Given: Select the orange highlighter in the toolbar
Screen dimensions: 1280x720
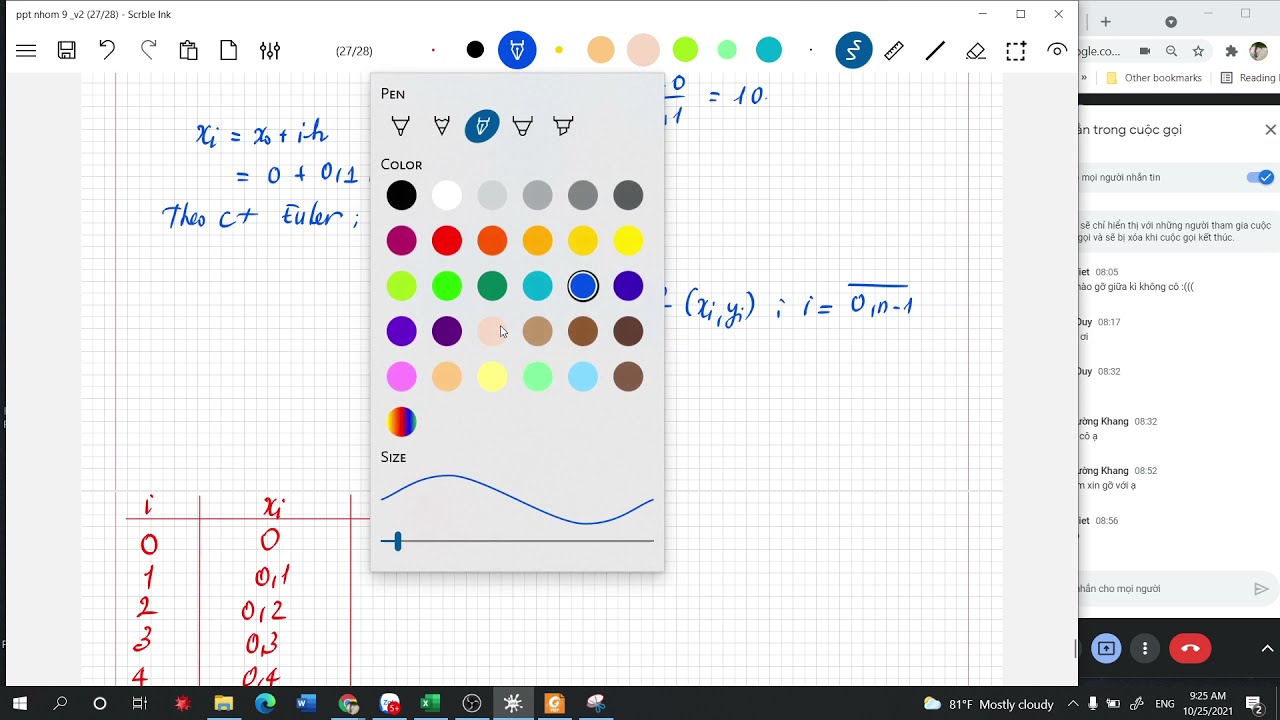Looking at the screenshot, I should click(601, 50).
